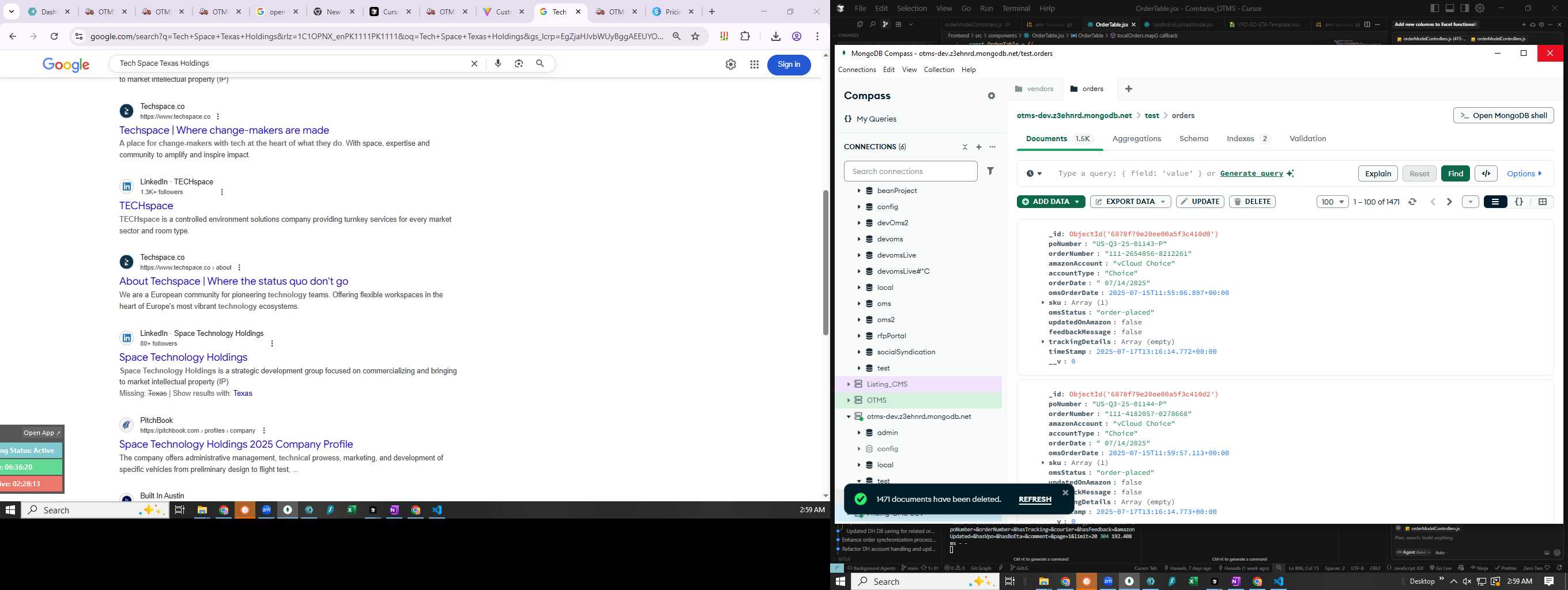Open query history clock icon

[x=1034, y=173]
